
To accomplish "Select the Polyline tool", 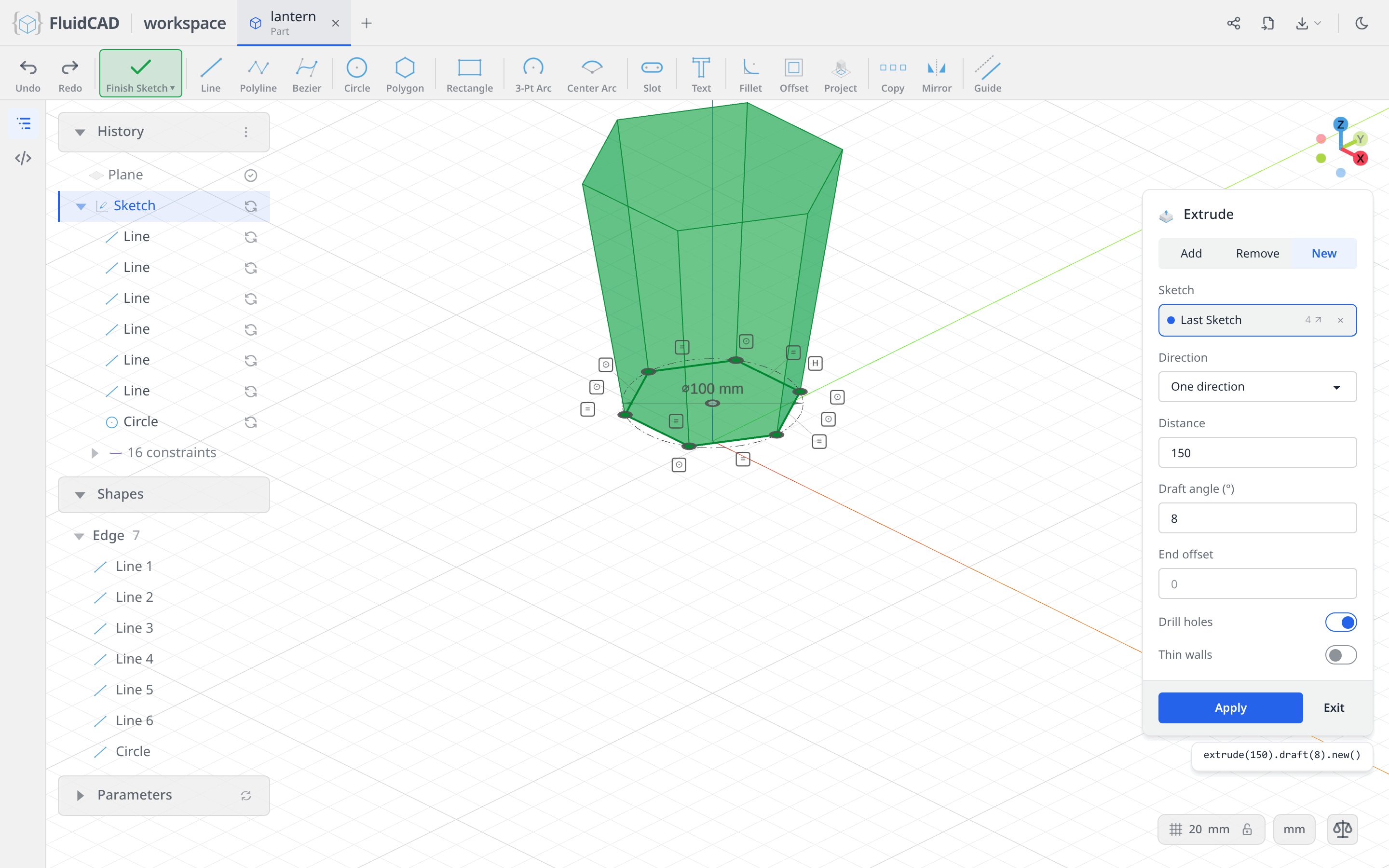I will [259, 74].
